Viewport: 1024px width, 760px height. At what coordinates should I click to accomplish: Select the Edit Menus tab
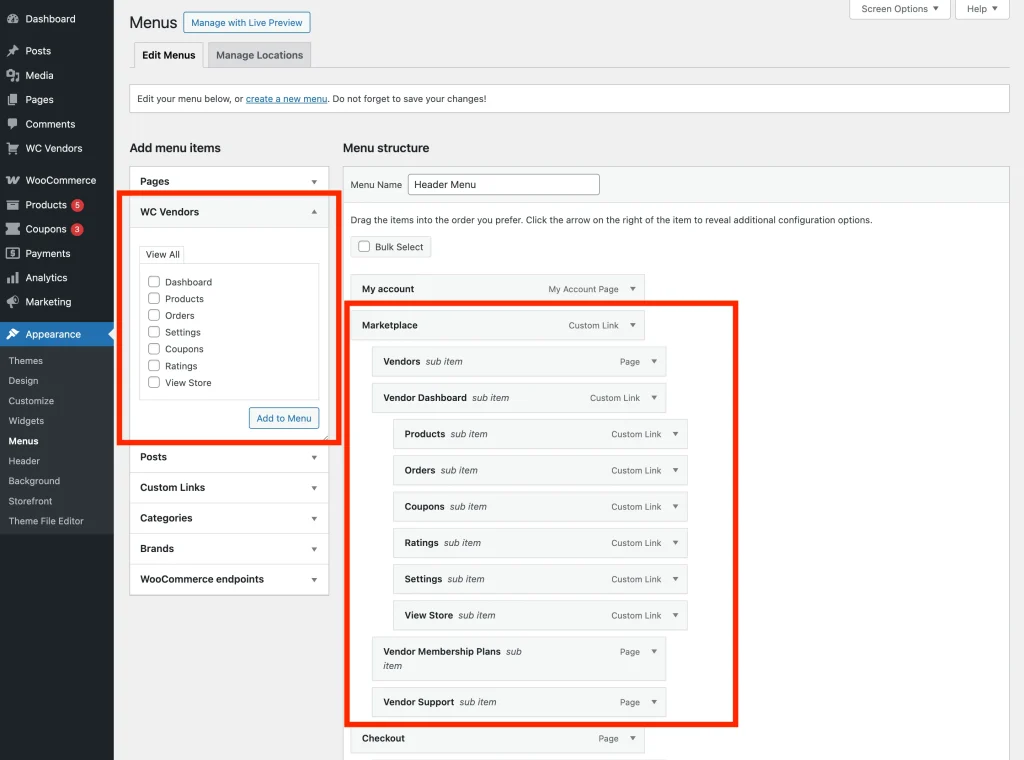point(168,55)
